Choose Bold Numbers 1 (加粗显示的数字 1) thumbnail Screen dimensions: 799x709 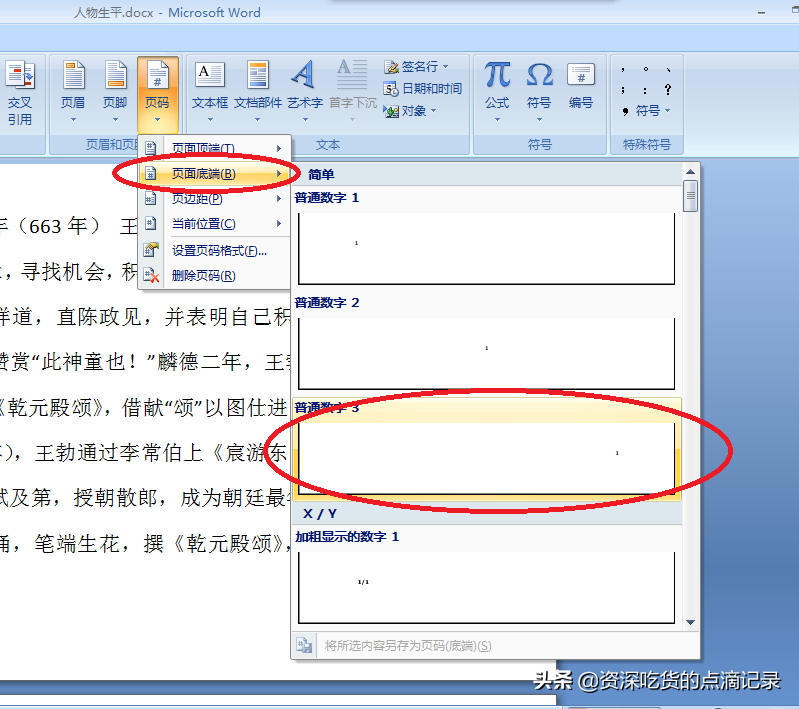pos(487,587)
